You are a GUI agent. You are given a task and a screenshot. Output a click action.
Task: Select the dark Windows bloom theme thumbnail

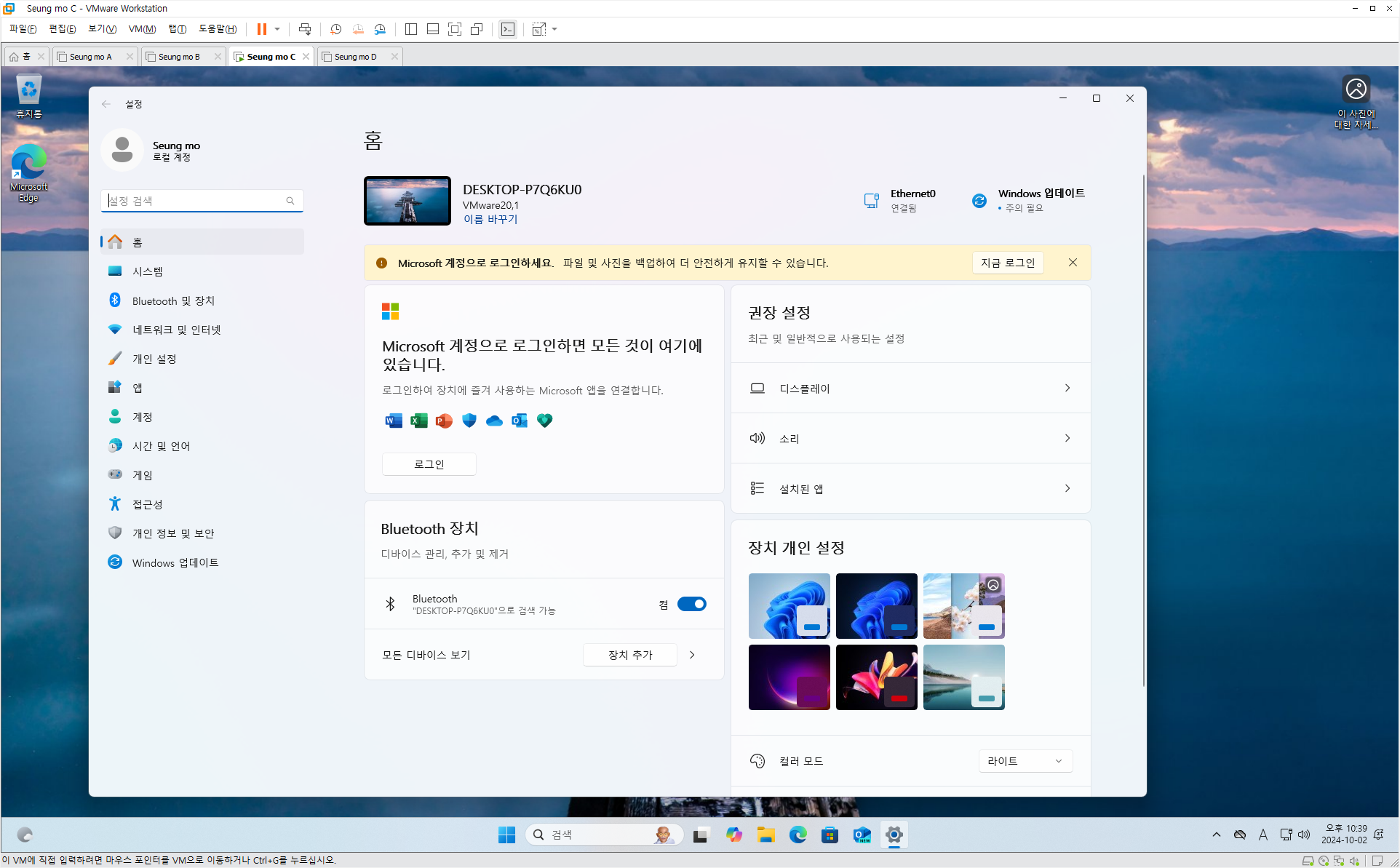876,606
